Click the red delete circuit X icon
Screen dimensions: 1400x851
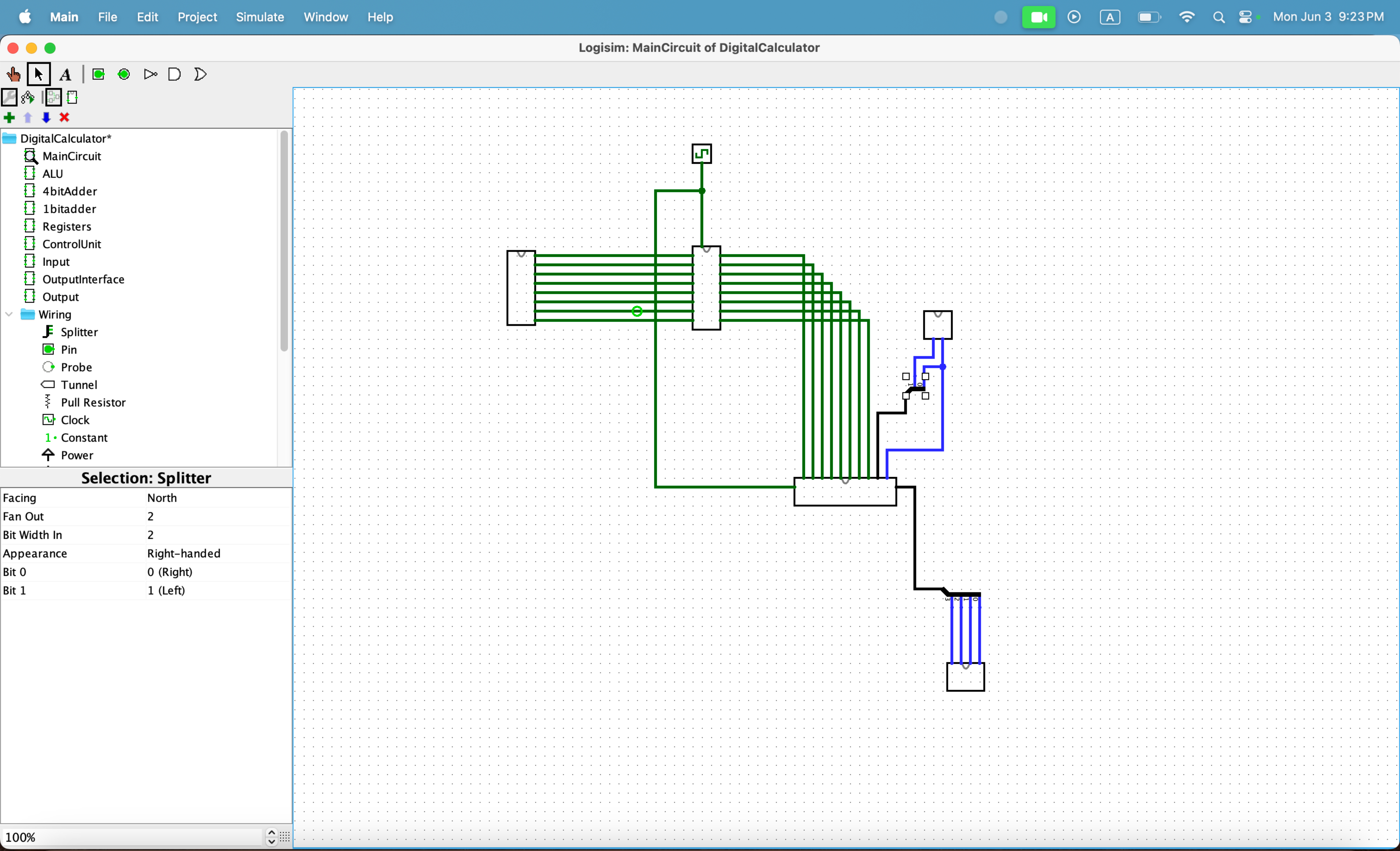[x=65, y=118]
